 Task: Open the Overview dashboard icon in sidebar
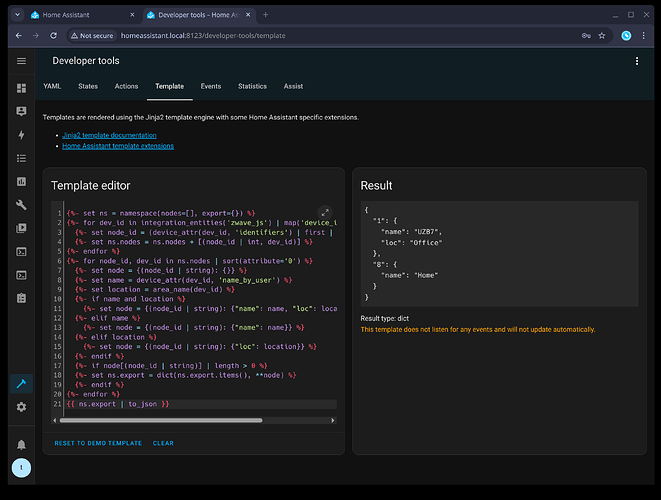pos(21,88)
